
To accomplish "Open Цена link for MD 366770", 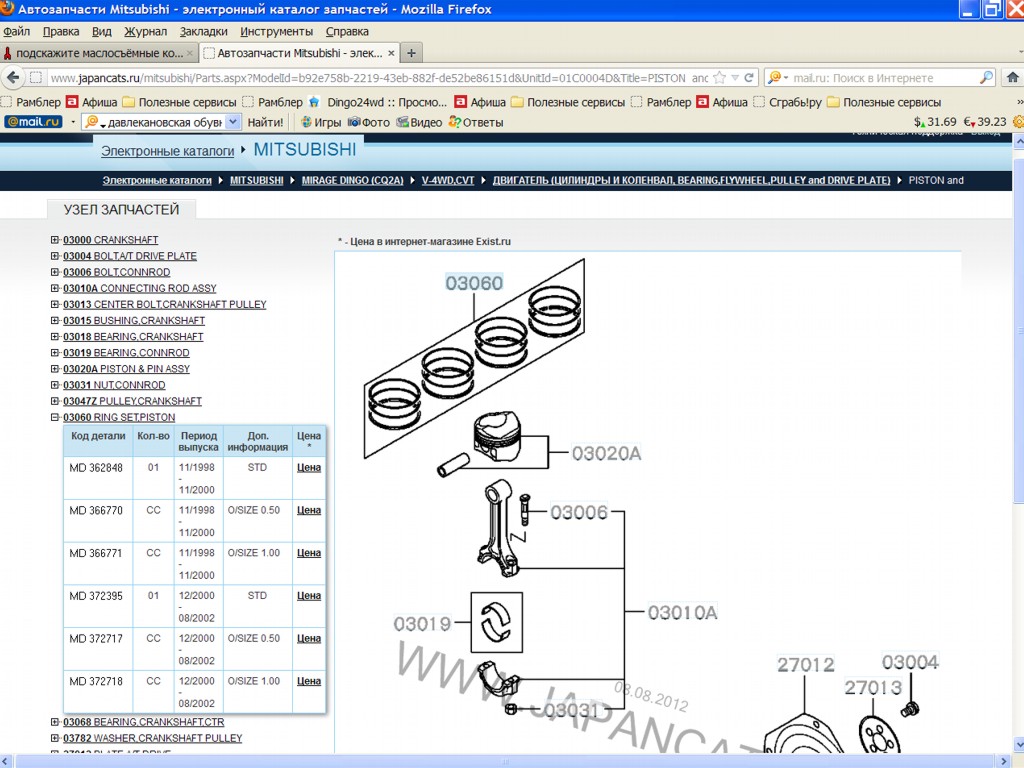I will 309,510.
